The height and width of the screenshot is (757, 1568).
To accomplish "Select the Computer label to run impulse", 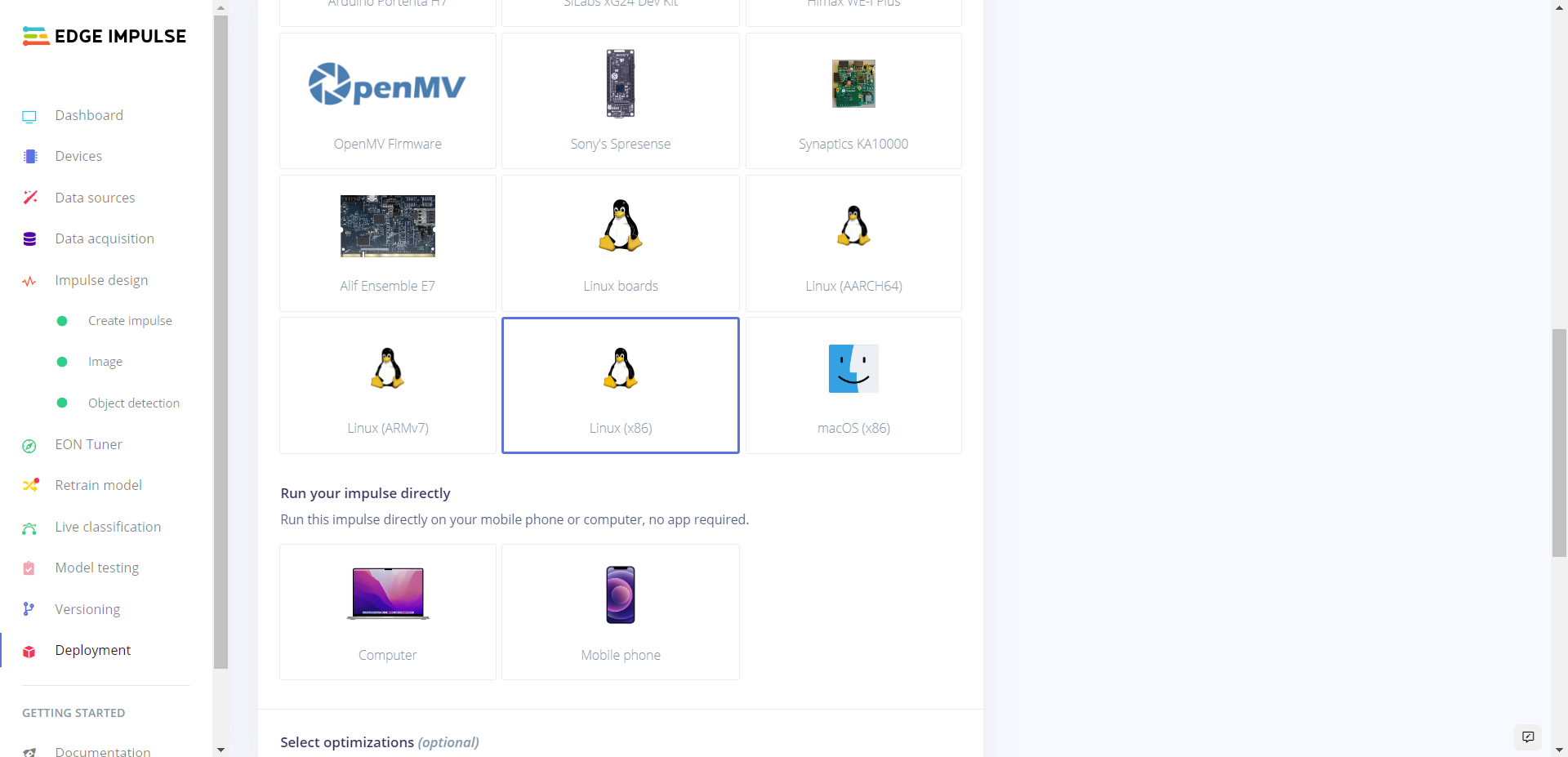I will [x=387, y=655].
